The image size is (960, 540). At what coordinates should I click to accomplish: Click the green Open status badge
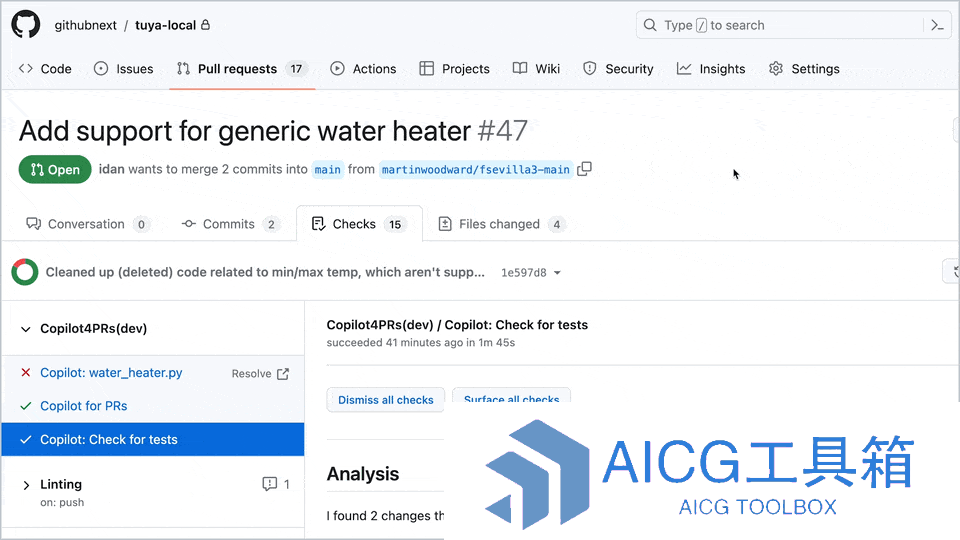55,170
